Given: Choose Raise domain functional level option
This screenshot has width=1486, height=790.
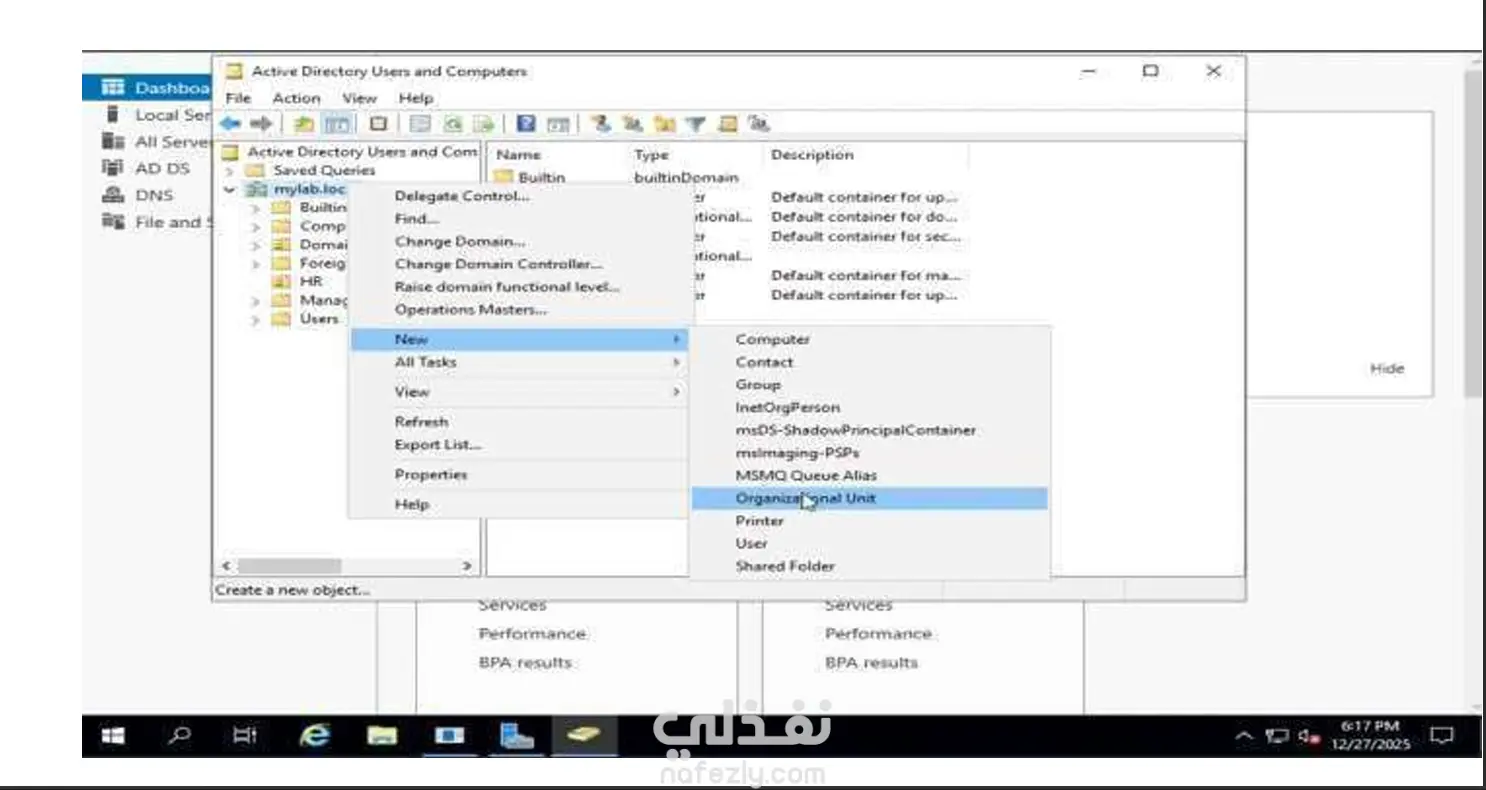Looking at the screenshot, I should (x=519, y=287).
